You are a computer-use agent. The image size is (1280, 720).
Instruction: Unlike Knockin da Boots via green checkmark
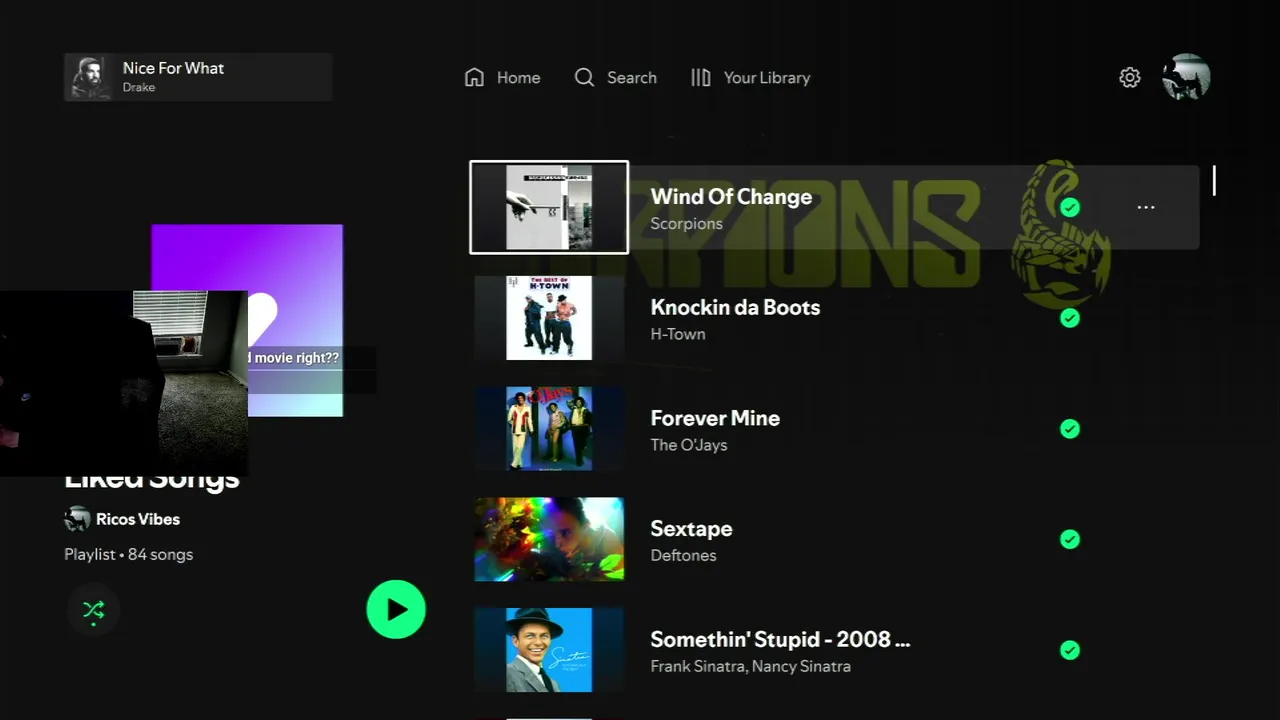1070,318
